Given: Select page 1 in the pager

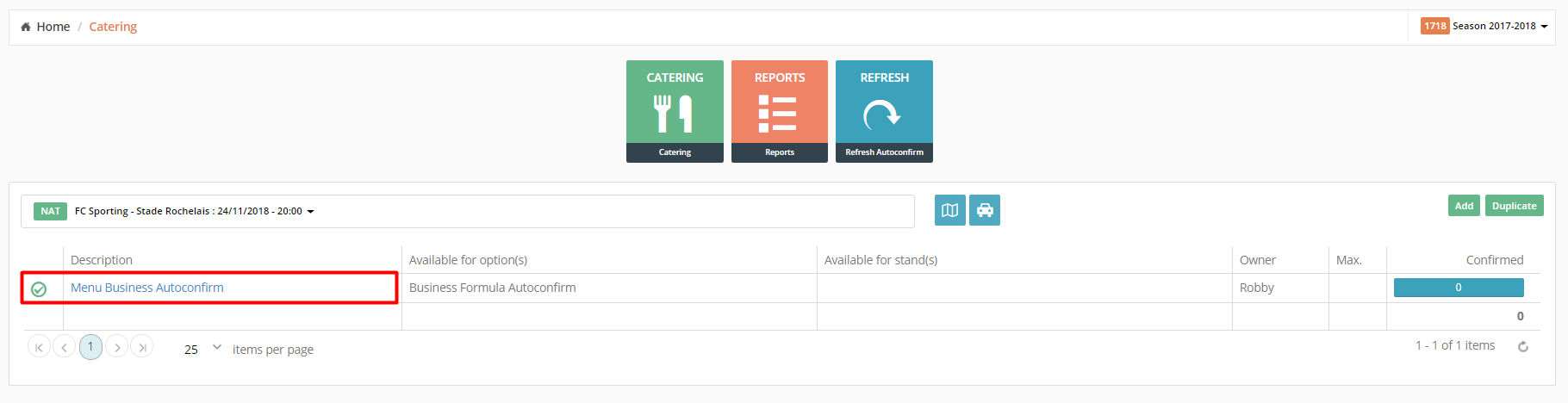Looking at the screenshot, I should pos(90,347).
